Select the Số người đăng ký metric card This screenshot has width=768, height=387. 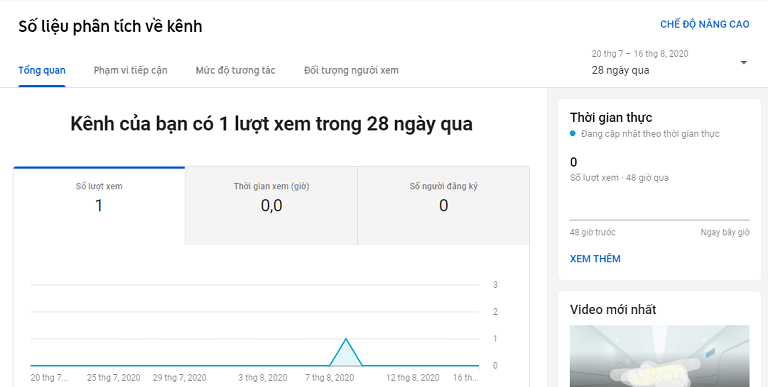click(x=443, y=206)
